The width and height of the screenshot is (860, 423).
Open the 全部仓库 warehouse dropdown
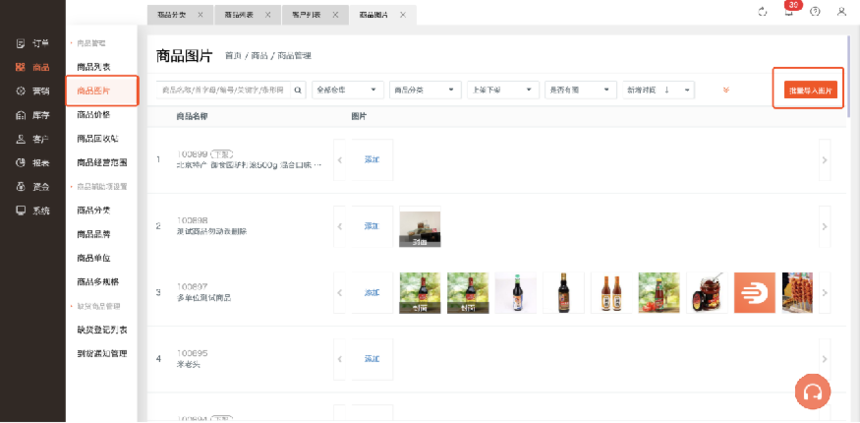[x=347, y=90]
